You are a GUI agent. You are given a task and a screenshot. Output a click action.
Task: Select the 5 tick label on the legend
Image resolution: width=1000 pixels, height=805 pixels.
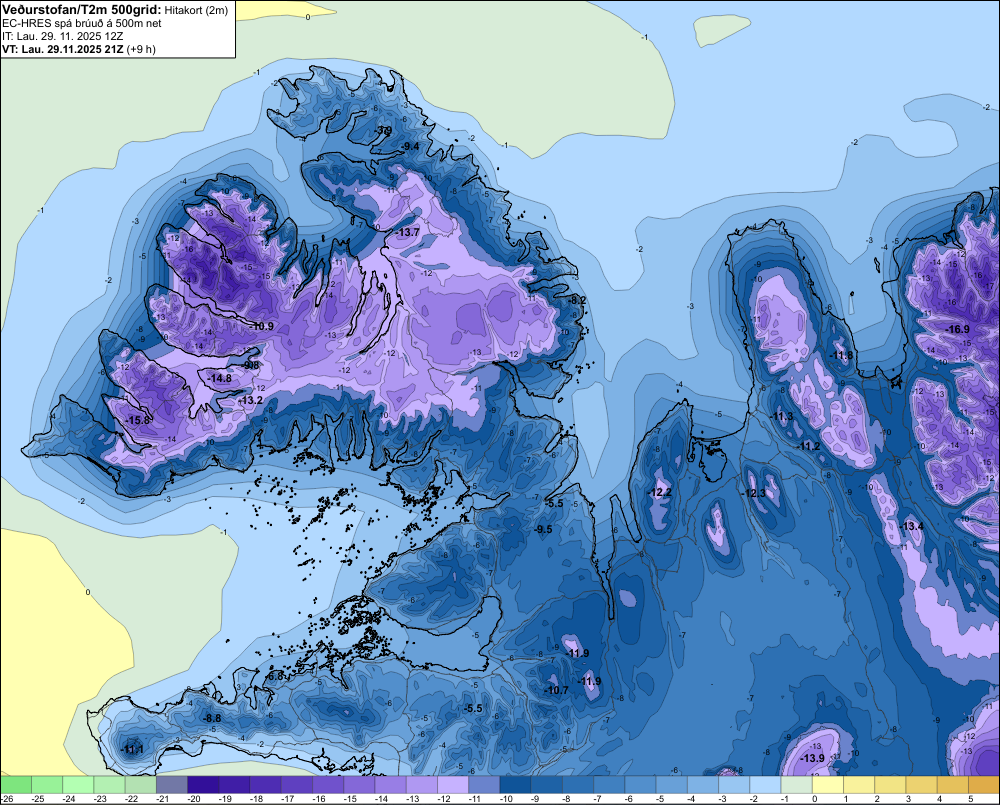[970, 799]
